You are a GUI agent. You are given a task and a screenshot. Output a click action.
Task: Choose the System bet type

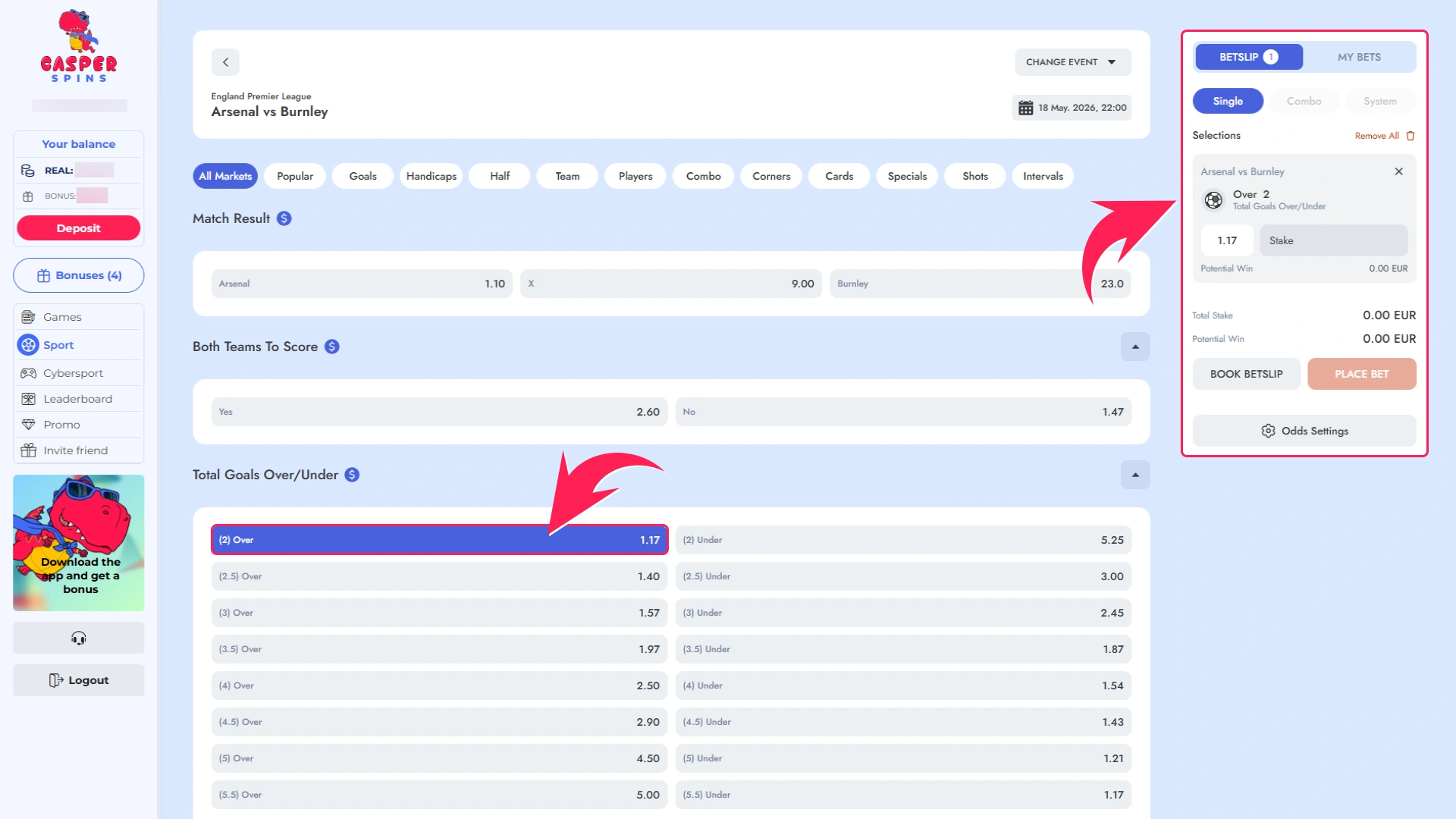1380,101
